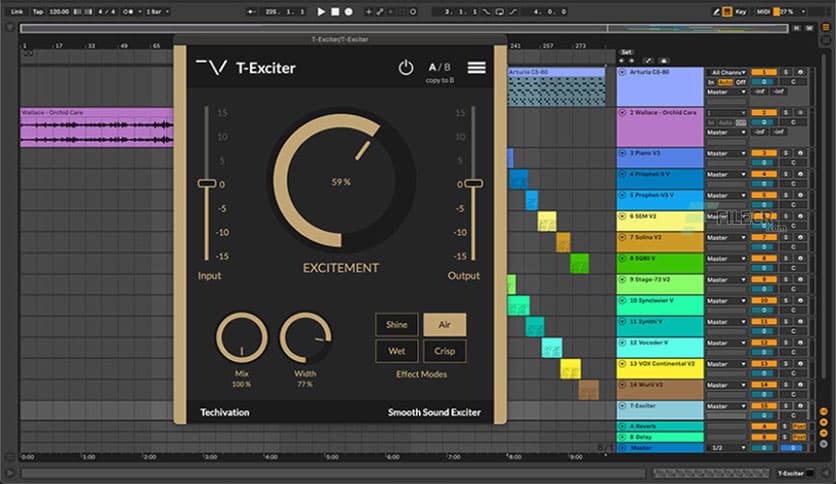The width and height of the screenshot is (836, 484).
Task: Enable the Wet effect mode
Action: (x=397, y=351)
